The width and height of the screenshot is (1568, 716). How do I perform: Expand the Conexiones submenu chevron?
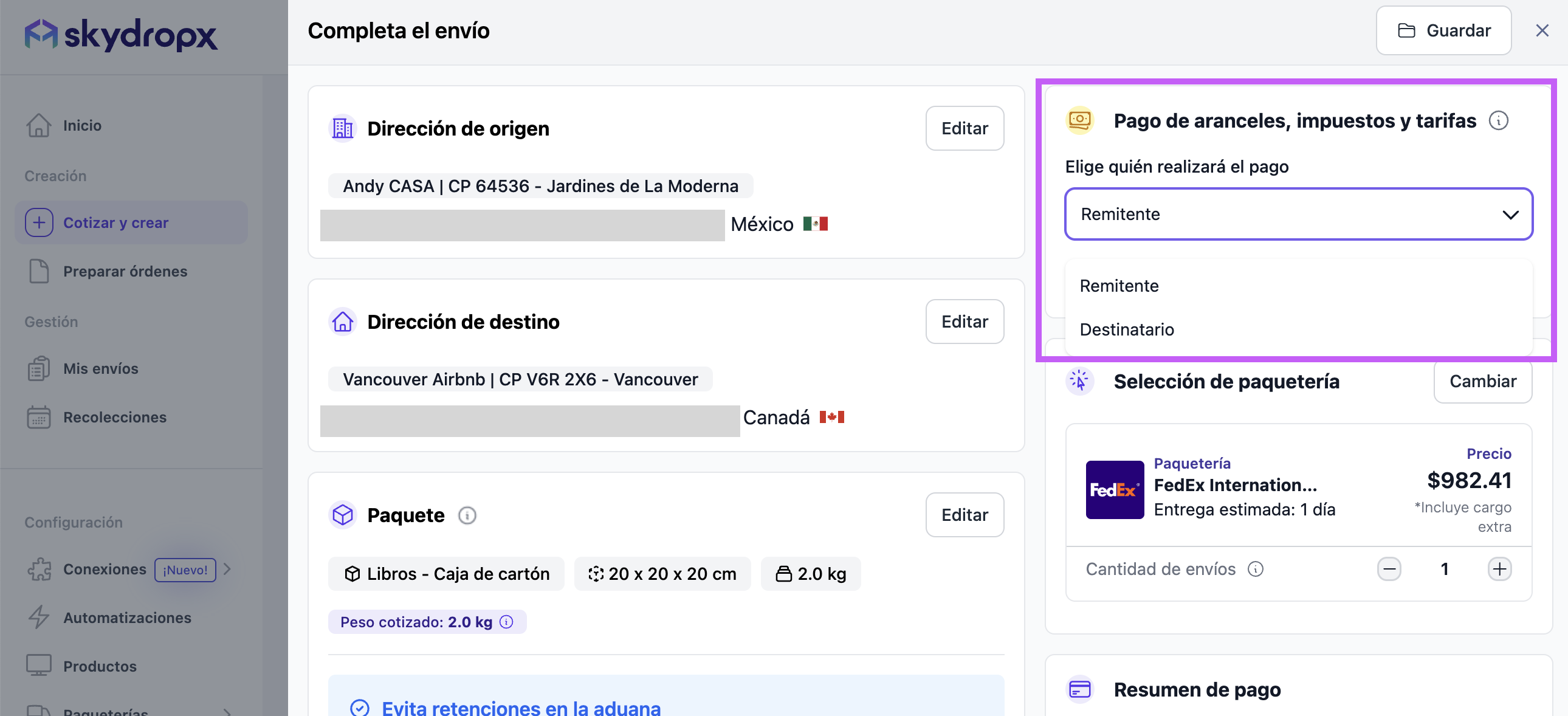tap(227, 569)
